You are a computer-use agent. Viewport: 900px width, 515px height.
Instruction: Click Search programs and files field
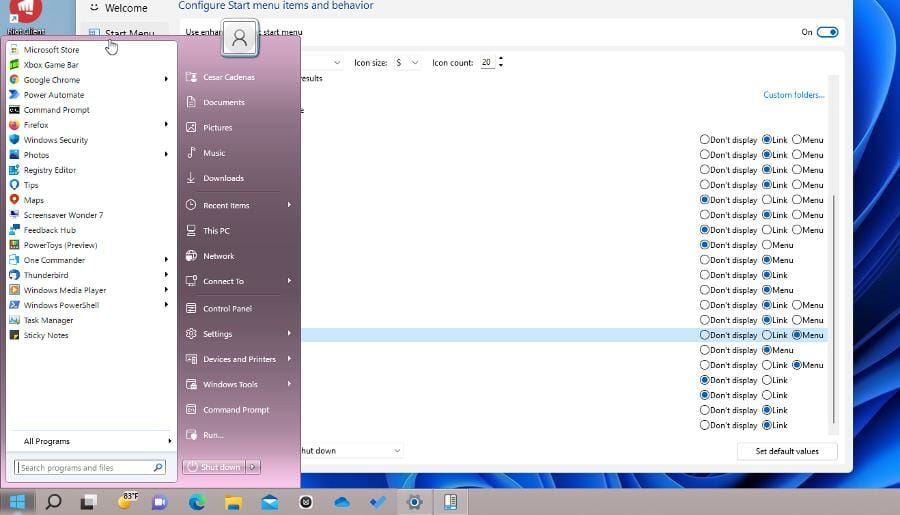point(90,467)
